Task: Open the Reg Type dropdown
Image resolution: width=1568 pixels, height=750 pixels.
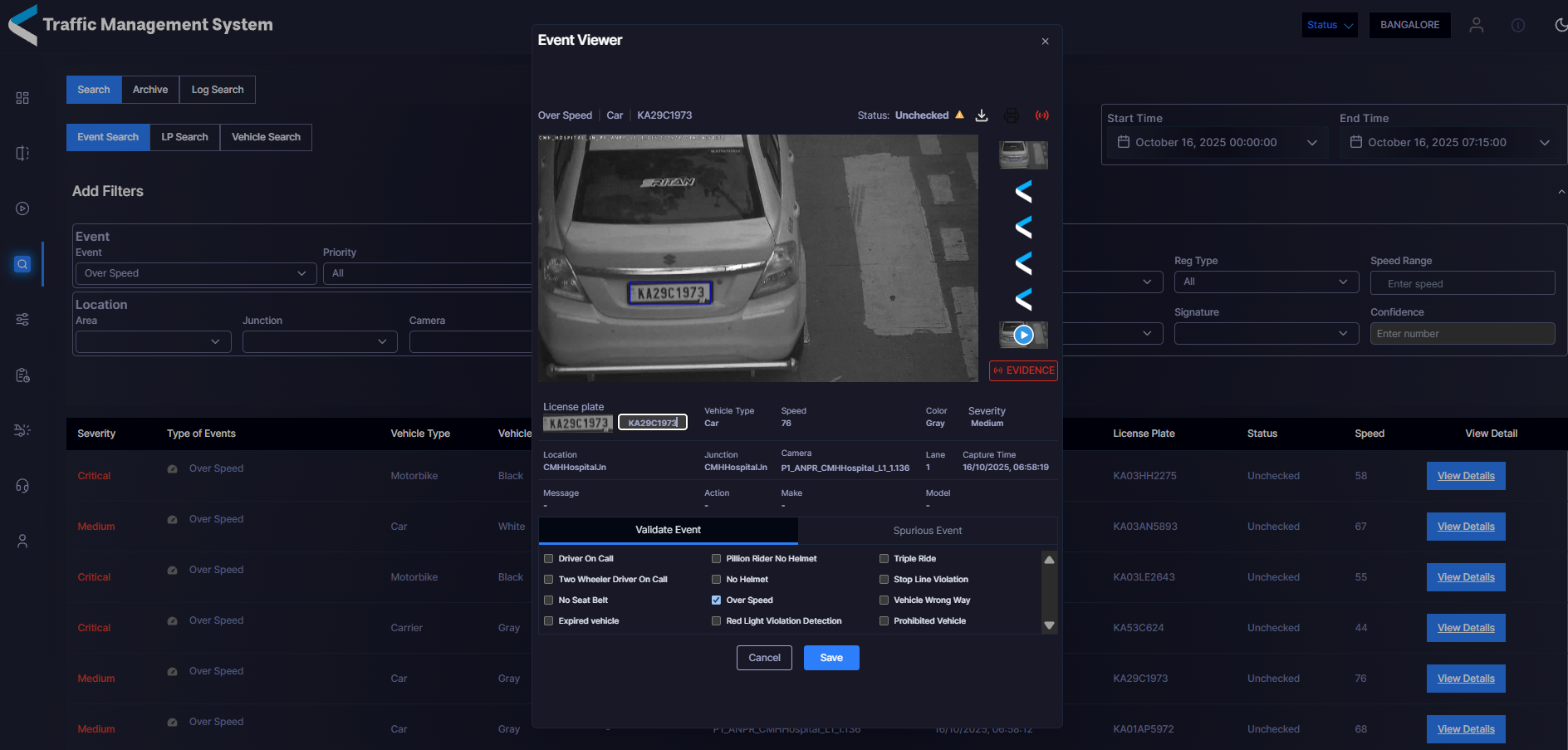Action: [1266, 282]
